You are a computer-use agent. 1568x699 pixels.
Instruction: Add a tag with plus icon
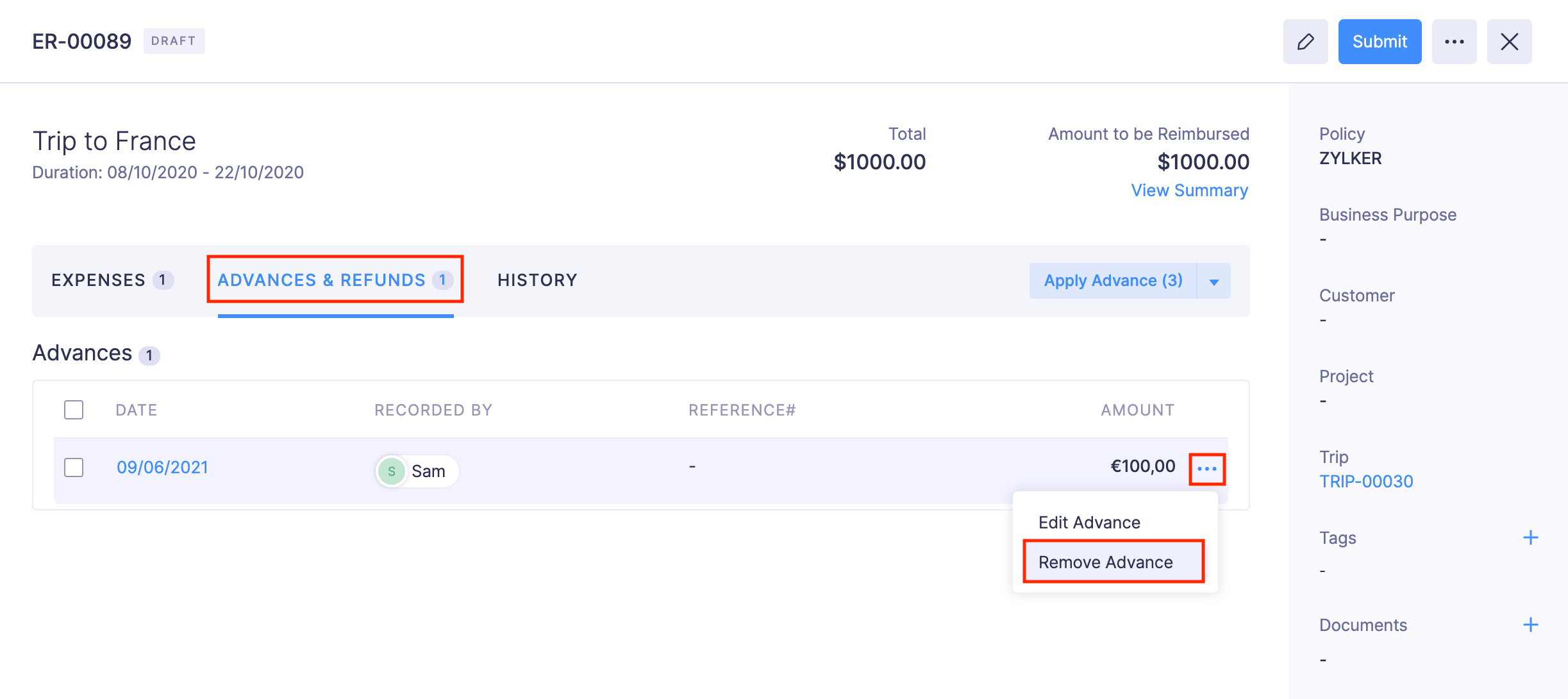1530,537
